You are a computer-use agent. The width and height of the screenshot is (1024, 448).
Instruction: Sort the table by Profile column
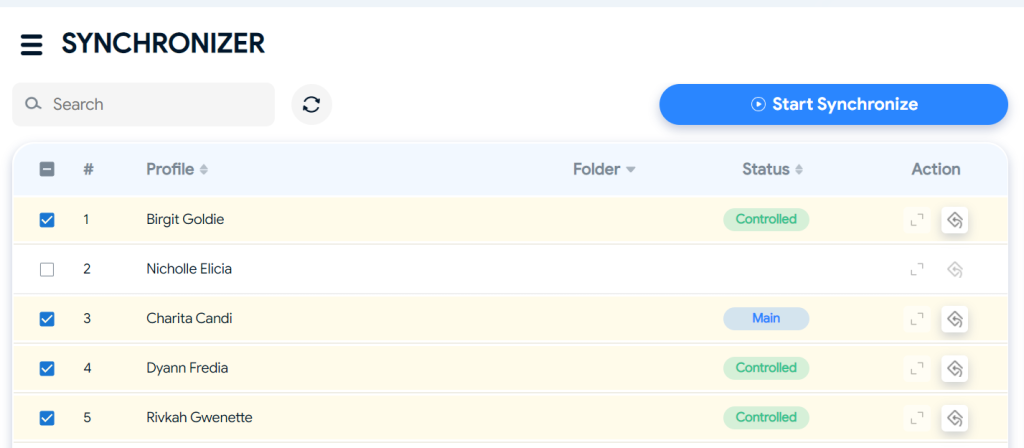pyautogui.click(x=177, y=170)
